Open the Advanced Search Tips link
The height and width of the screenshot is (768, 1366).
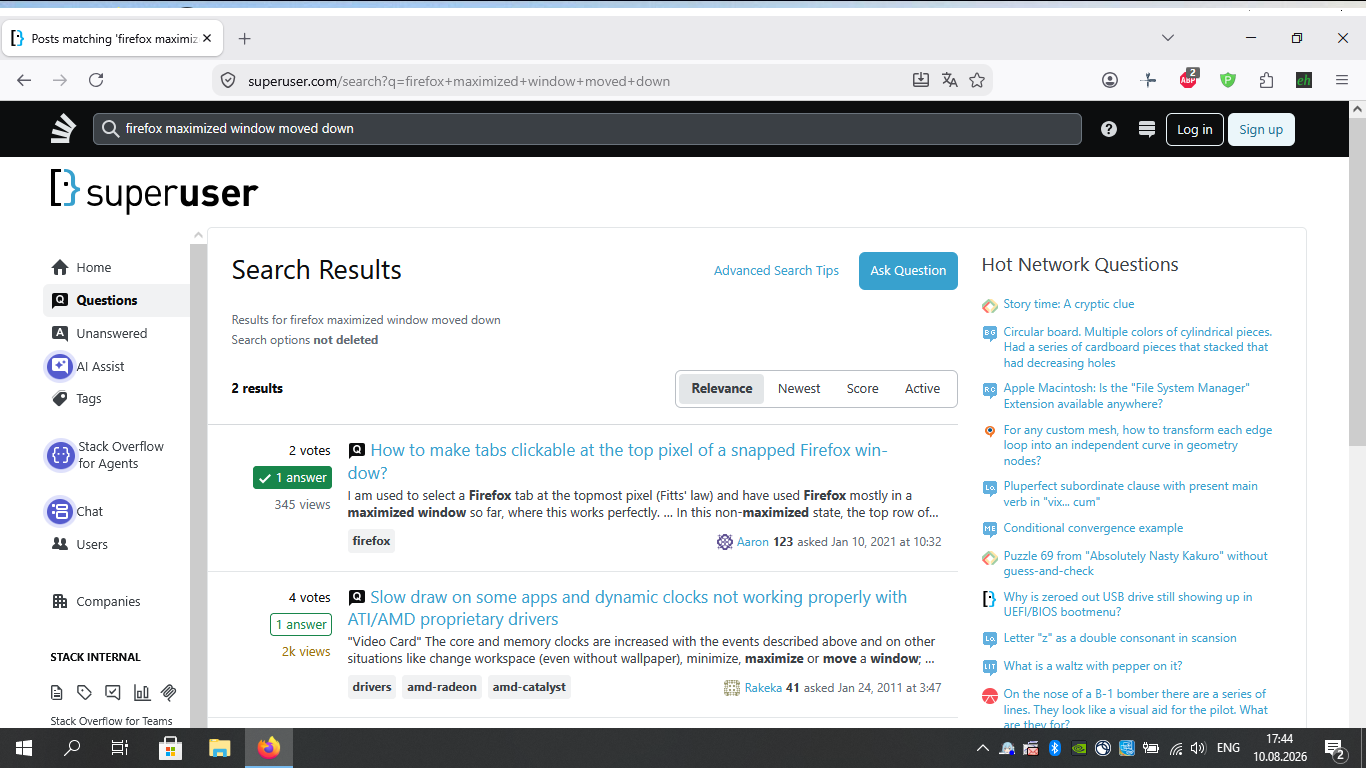776,271
